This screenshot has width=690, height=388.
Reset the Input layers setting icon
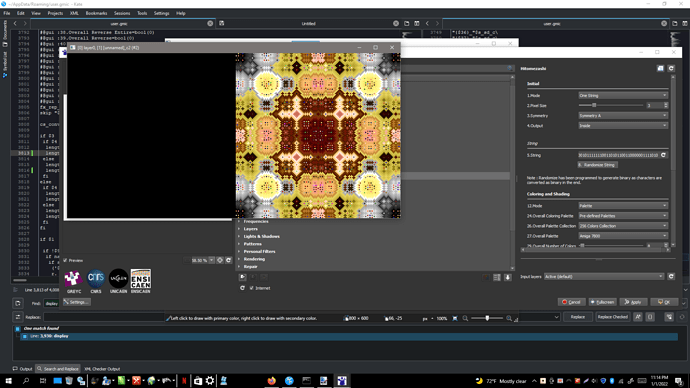(x=671, y=276)
